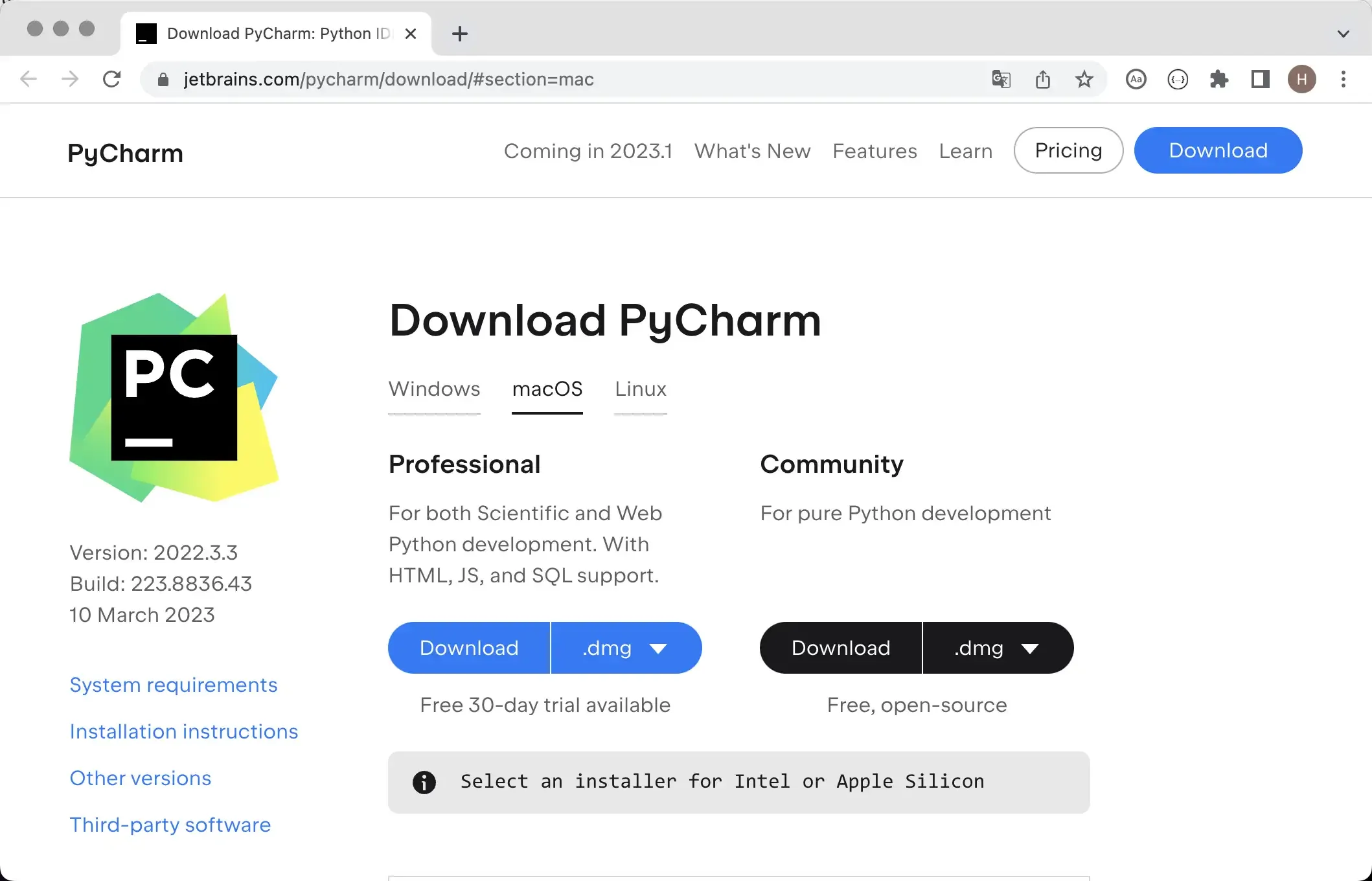The height and width of the screenshot is (881, 1372).
Task: Download PyCharm Professional edition
Action: [x=468, y=648]
